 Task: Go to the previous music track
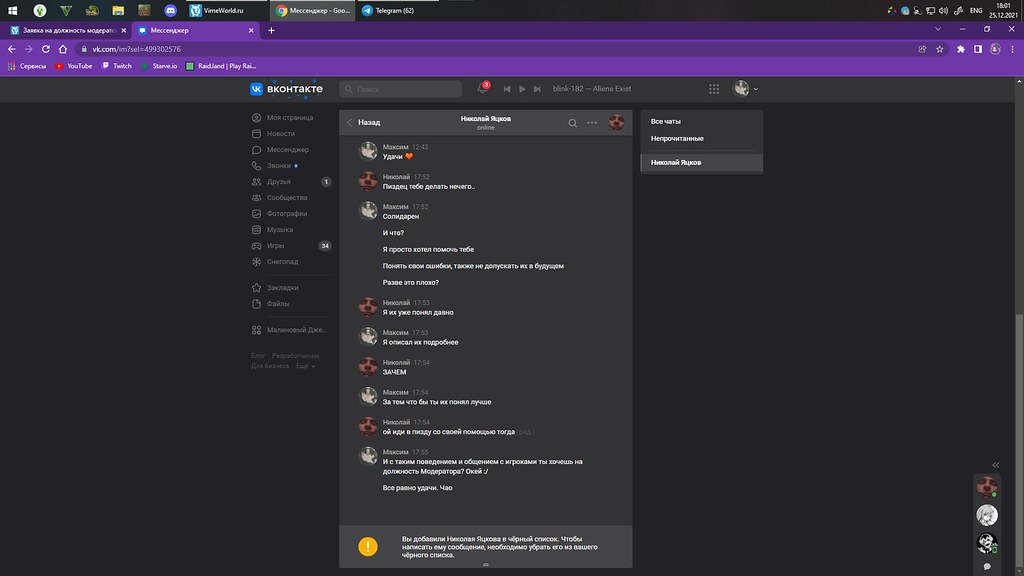coord(507,89)
